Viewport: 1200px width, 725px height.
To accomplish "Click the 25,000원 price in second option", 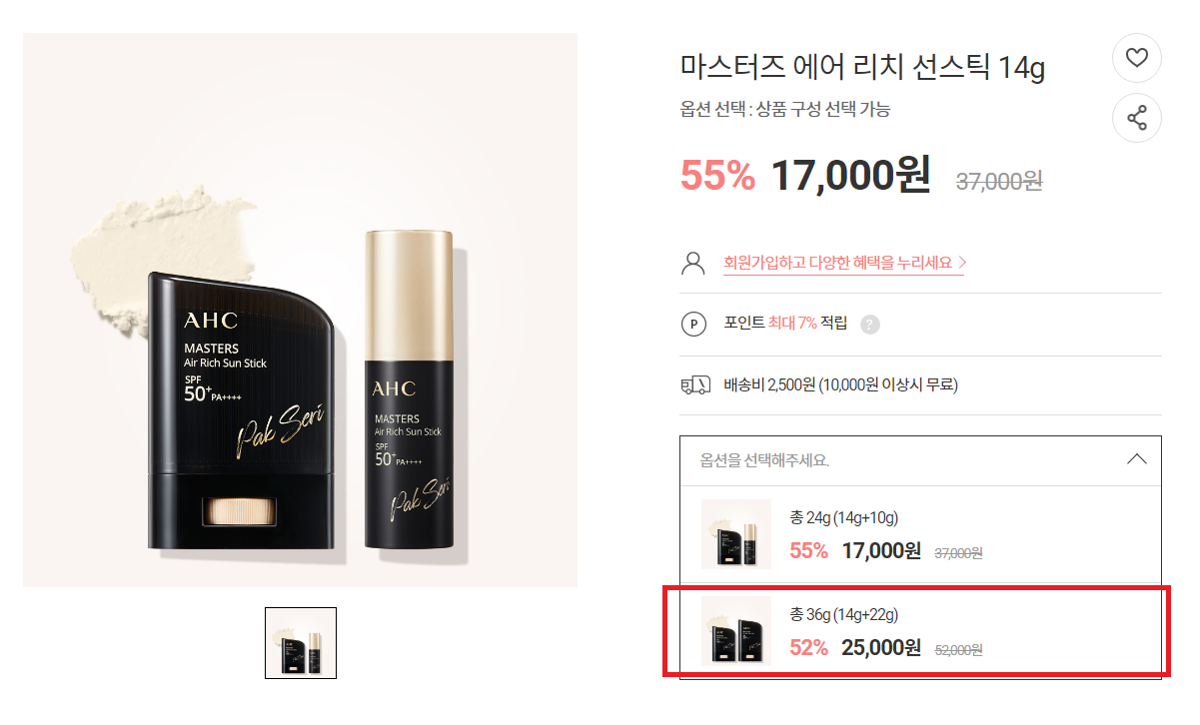I will (x=881, y=648).
